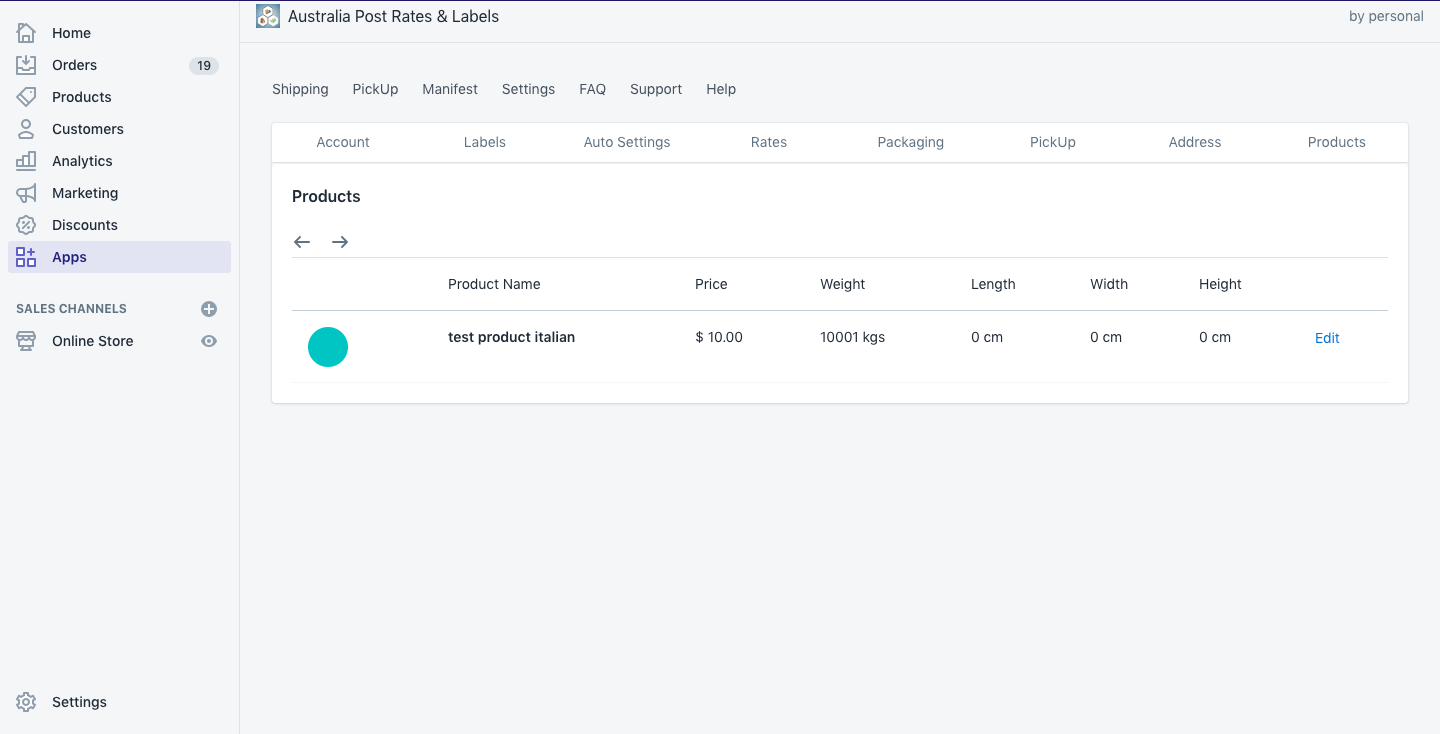Viewport: 1440px width, 734px height.
Task: Click the by personal text
Action: pyautogui.click(x=1386, y=16)
